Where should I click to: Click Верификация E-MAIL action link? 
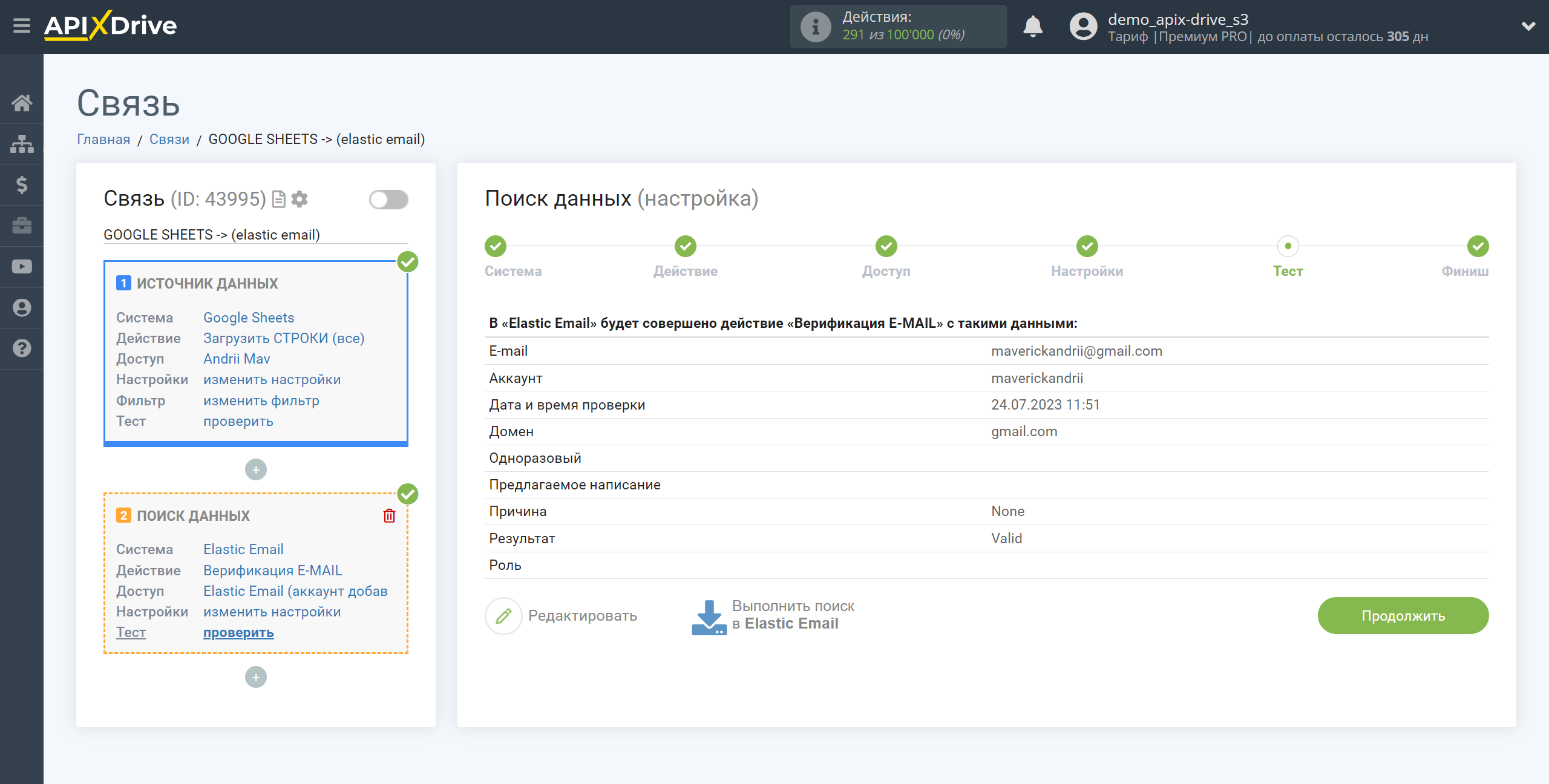pyautogui.click(x=273, y=570)
